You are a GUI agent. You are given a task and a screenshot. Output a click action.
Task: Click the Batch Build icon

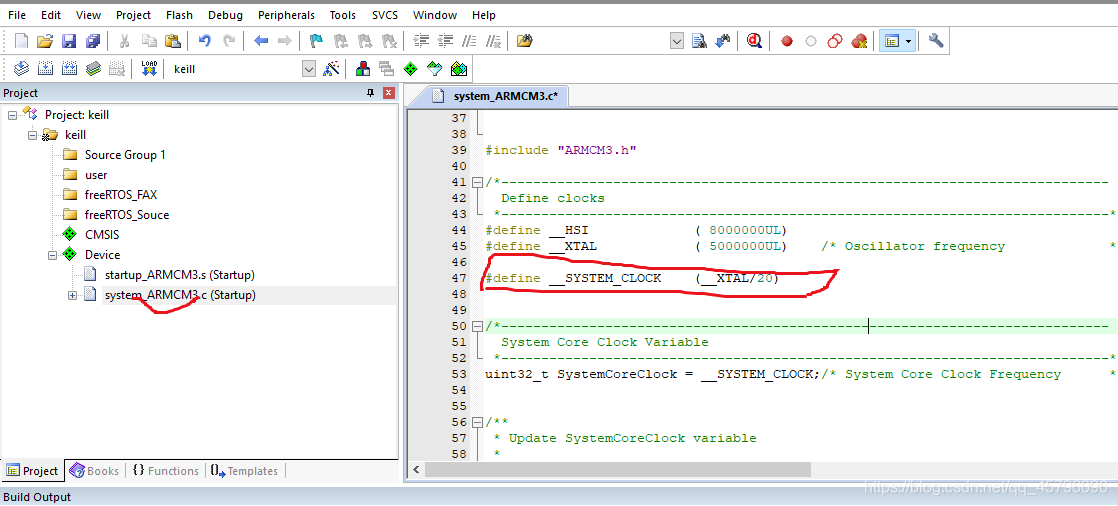tap(93, 68)
